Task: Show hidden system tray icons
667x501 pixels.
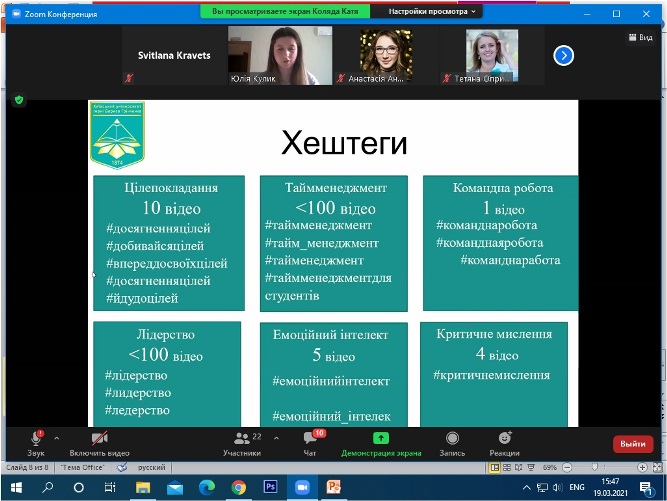Action: 526,488
